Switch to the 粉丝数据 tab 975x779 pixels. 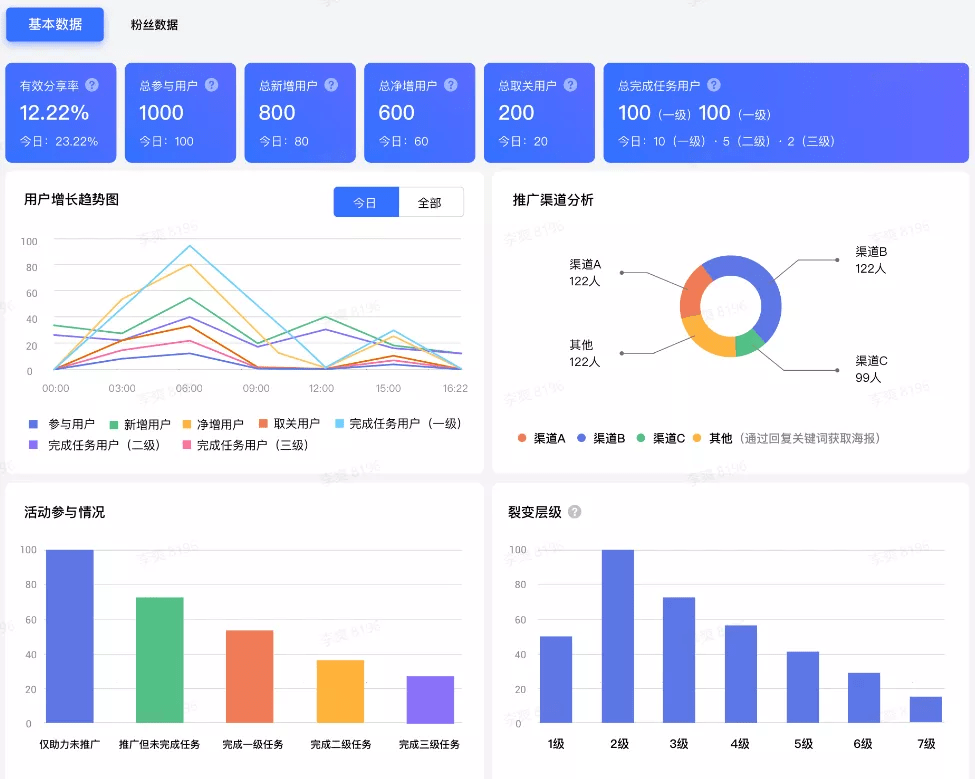click(x=154, y=25)
